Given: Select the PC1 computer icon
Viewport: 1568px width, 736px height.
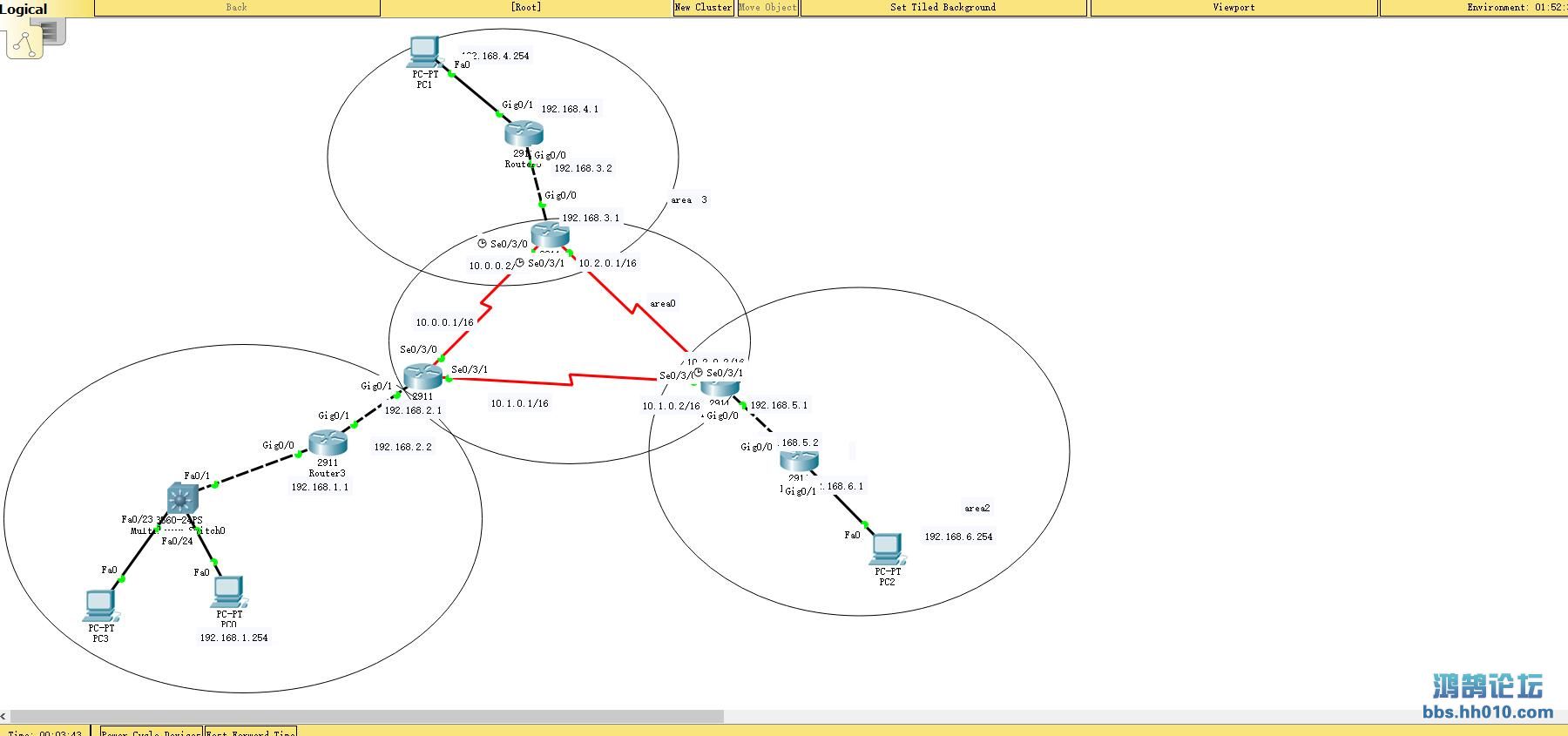Looking at the screenshot, I should (x=423, y=51).
